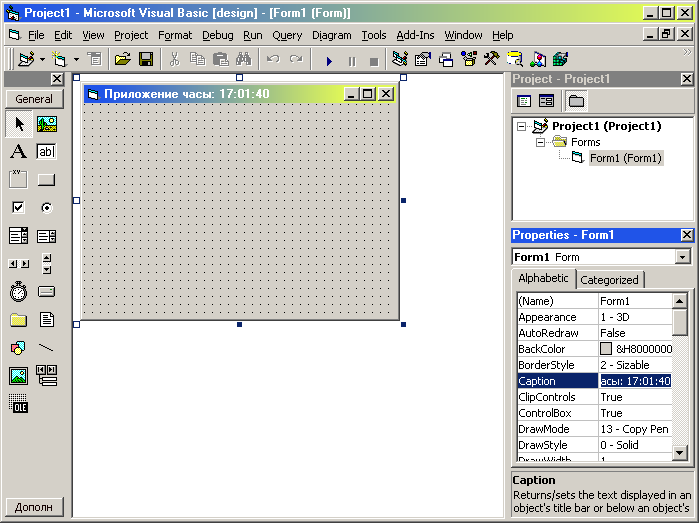Viewport: 699px width, 523px height.
Task: Select the FileListBox control tool
Action: 47,320
